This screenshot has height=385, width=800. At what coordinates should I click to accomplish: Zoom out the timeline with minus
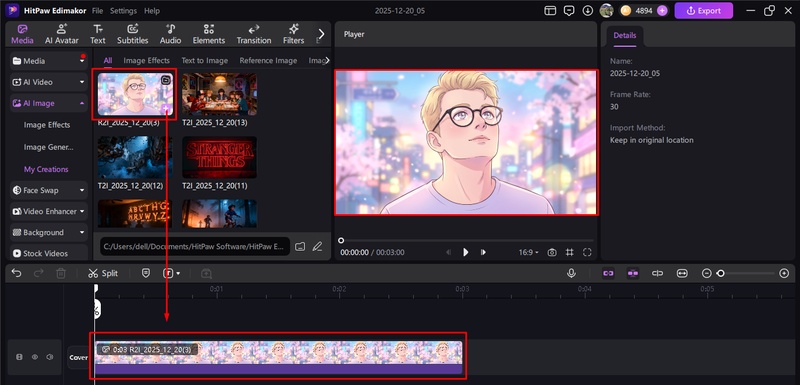pyautogui.click(x=707, y=273)
